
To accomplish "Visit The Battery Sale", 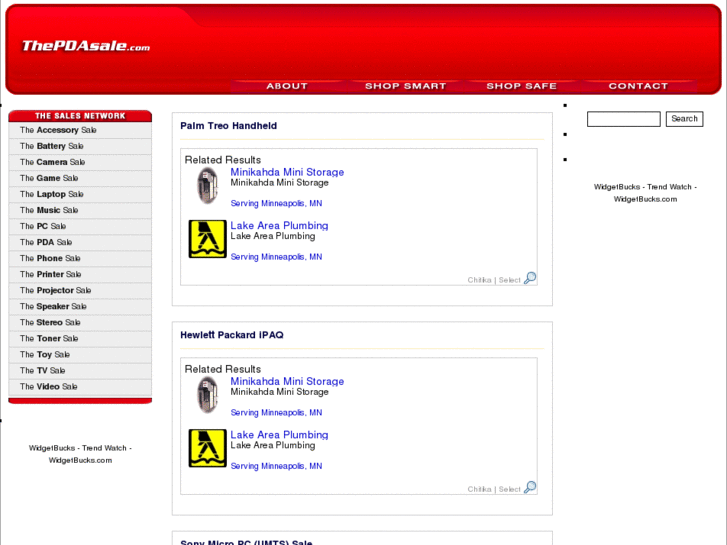I will point(51,146).
